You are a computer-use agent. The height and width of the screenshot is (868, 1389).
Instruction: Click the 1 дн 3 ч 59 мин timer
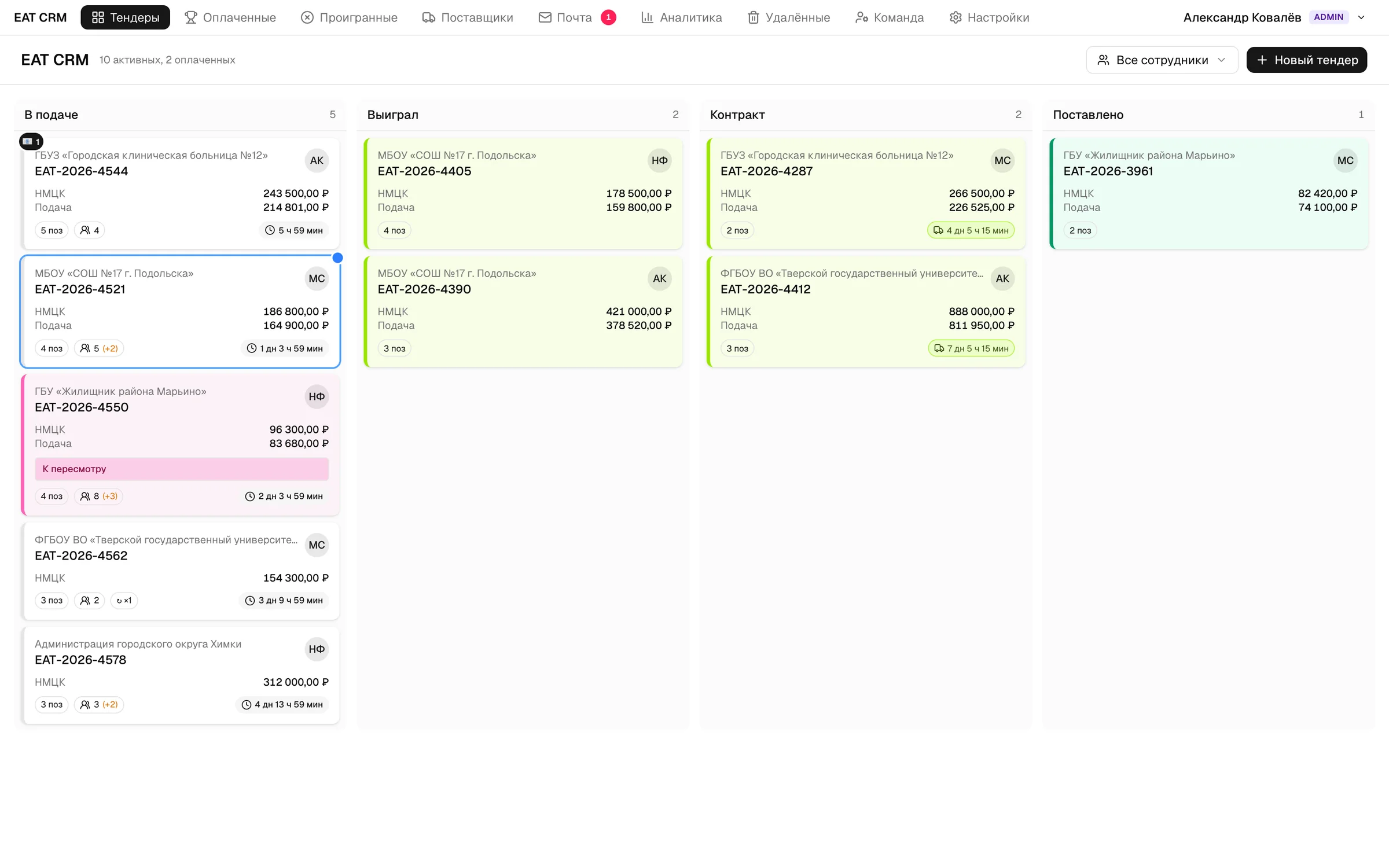click(x=285, y=348)
